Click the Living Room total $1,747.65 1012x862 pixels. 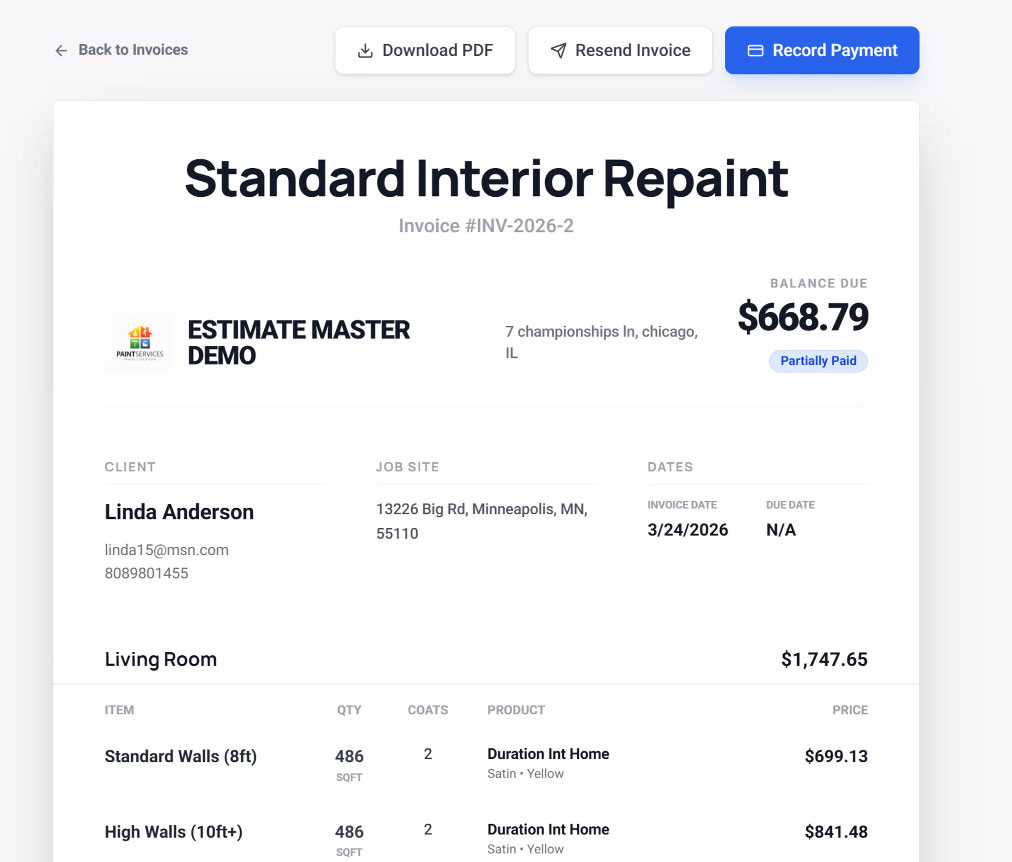point(824,659)
